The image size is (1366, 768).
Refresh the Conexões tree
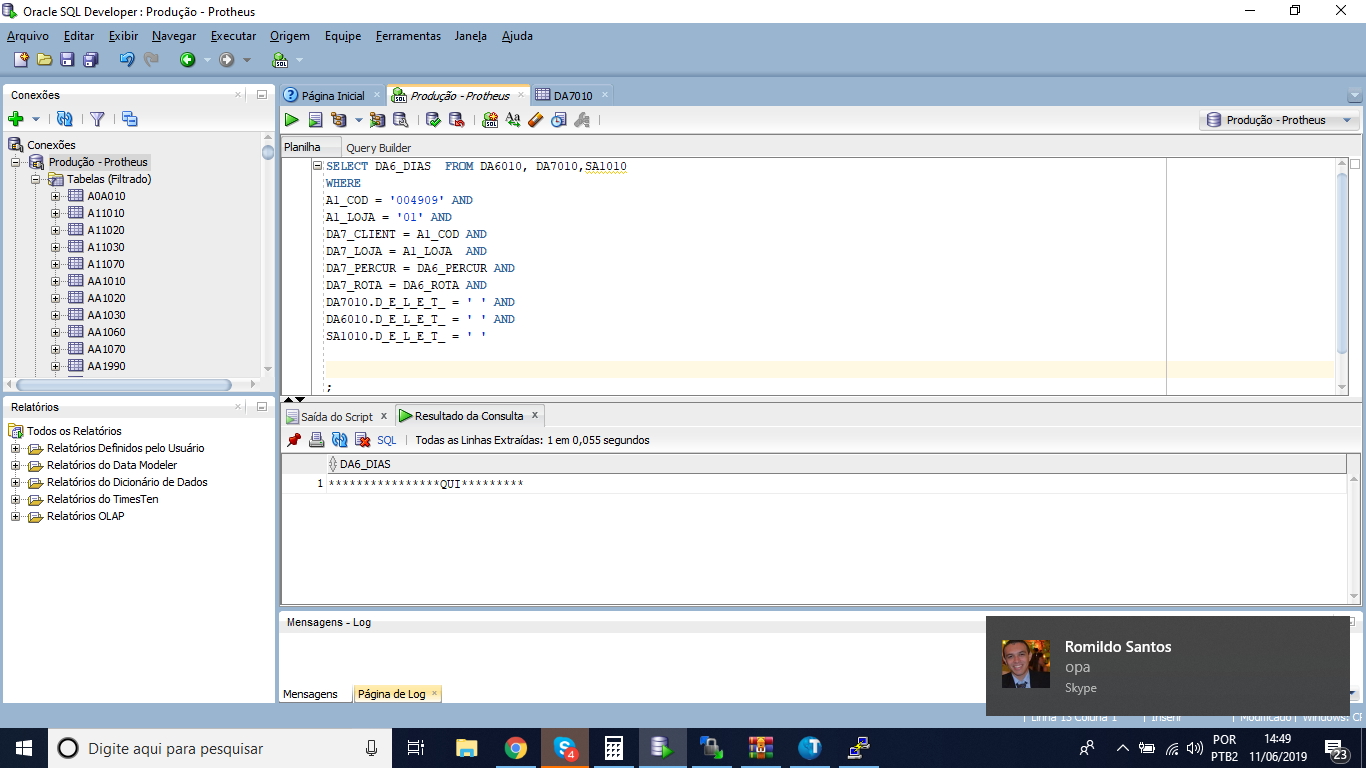(x=65, y=119)
